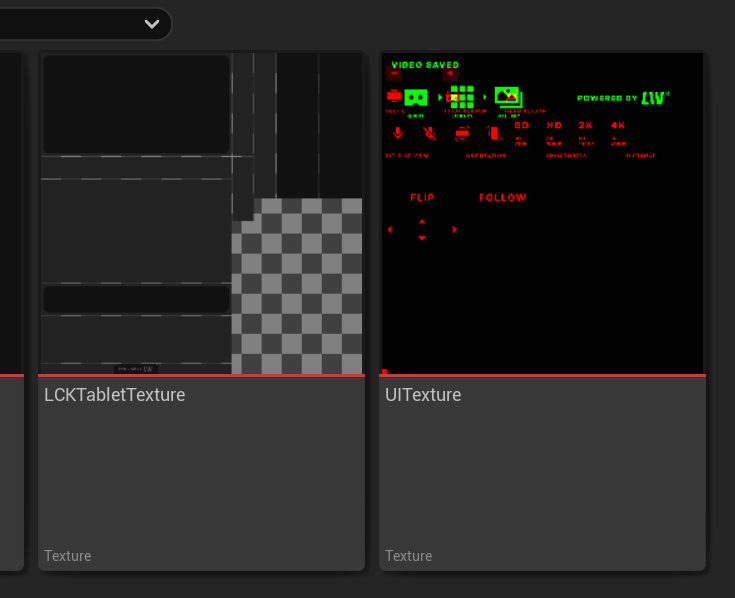Viewport: 735px width, 598px height.
Task: Open the dropdown chevron at top
Action: click(151, 24)
